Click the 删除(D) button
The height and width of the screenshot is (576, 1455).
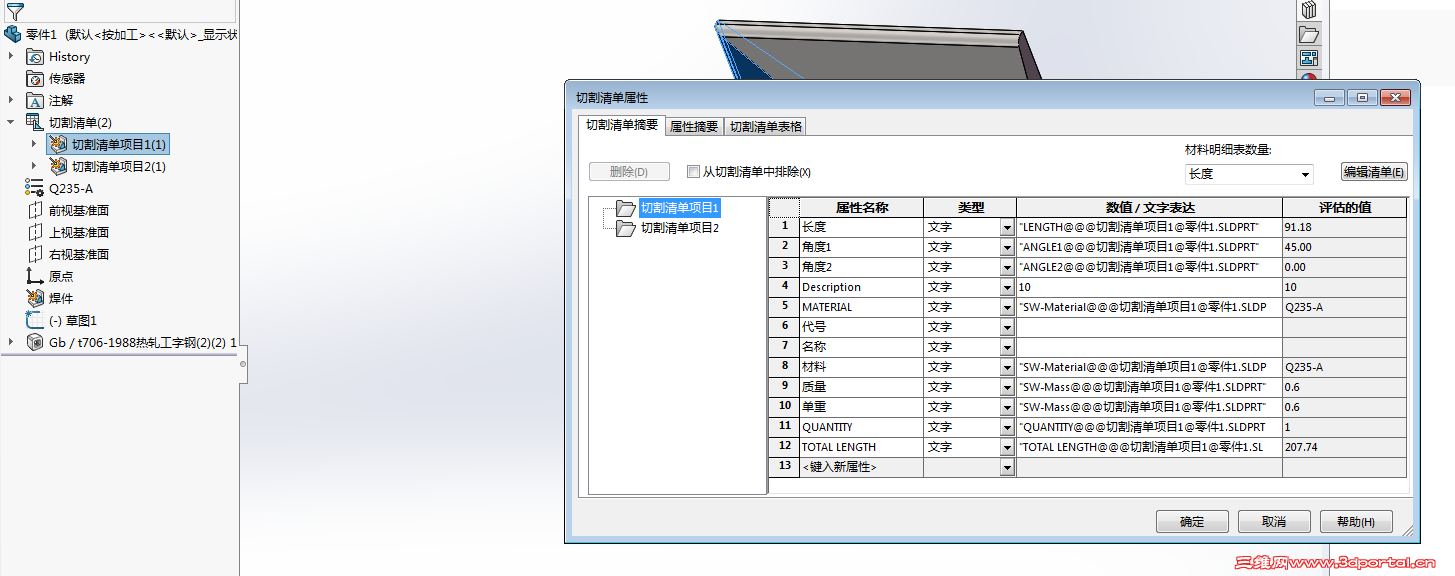click(x=629, y=172)
